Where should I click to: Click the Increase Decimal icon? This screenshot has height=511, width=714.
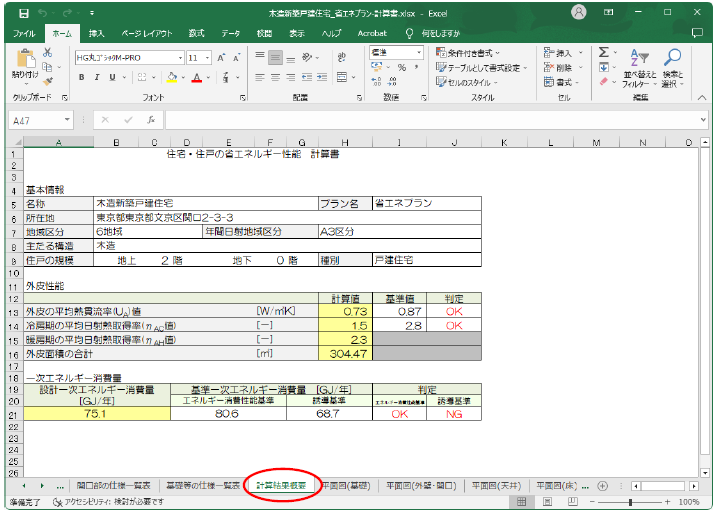(x=376, y=82)
